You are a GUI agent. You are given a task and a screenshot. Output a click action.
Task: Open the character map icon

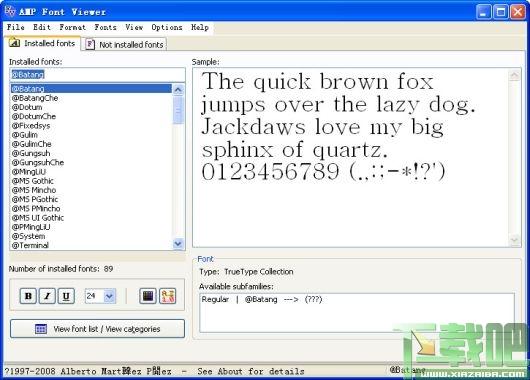coord(167,296)
